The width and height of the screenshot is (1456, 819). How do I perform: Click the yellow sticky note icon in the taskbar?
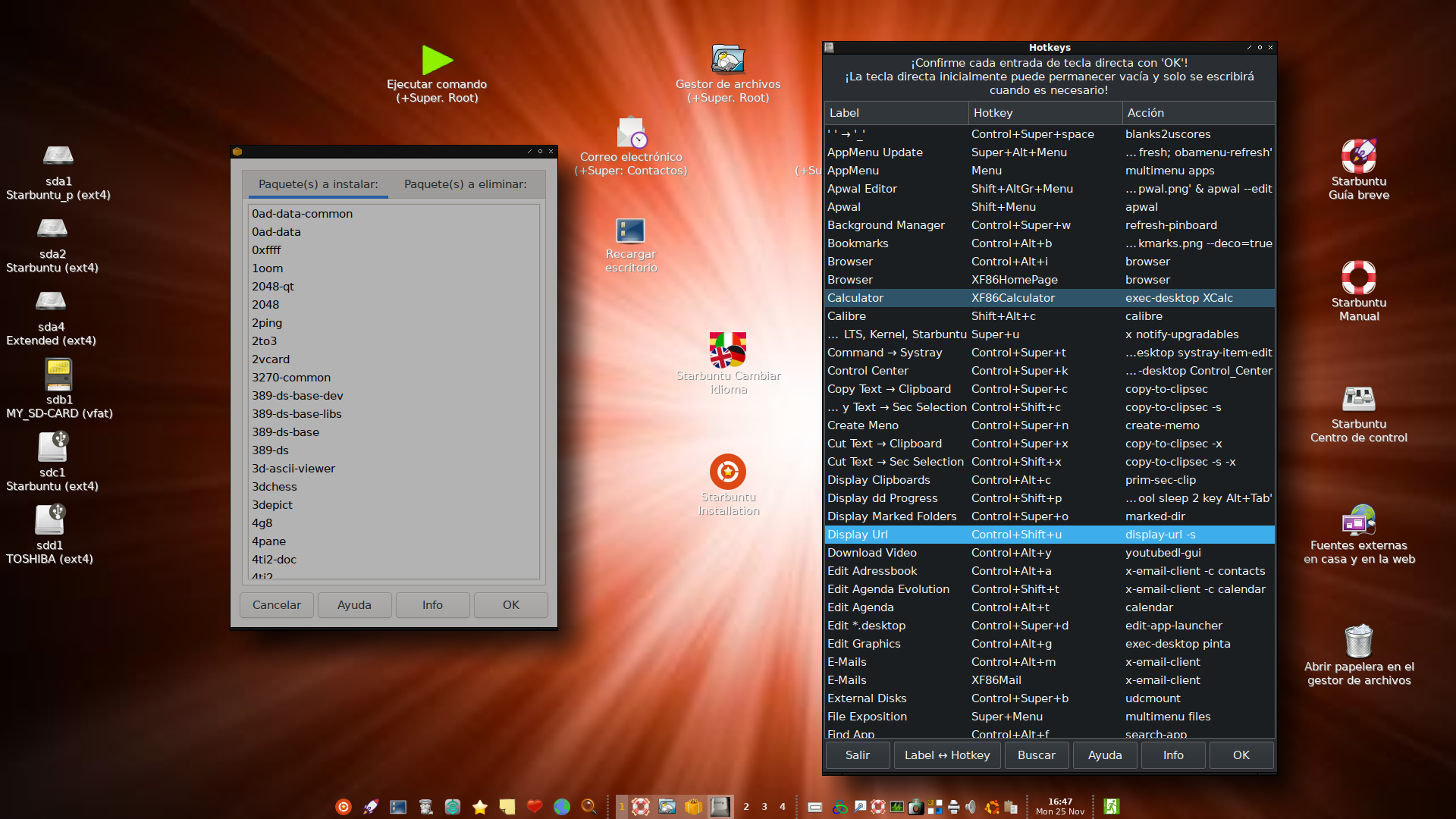507,807
